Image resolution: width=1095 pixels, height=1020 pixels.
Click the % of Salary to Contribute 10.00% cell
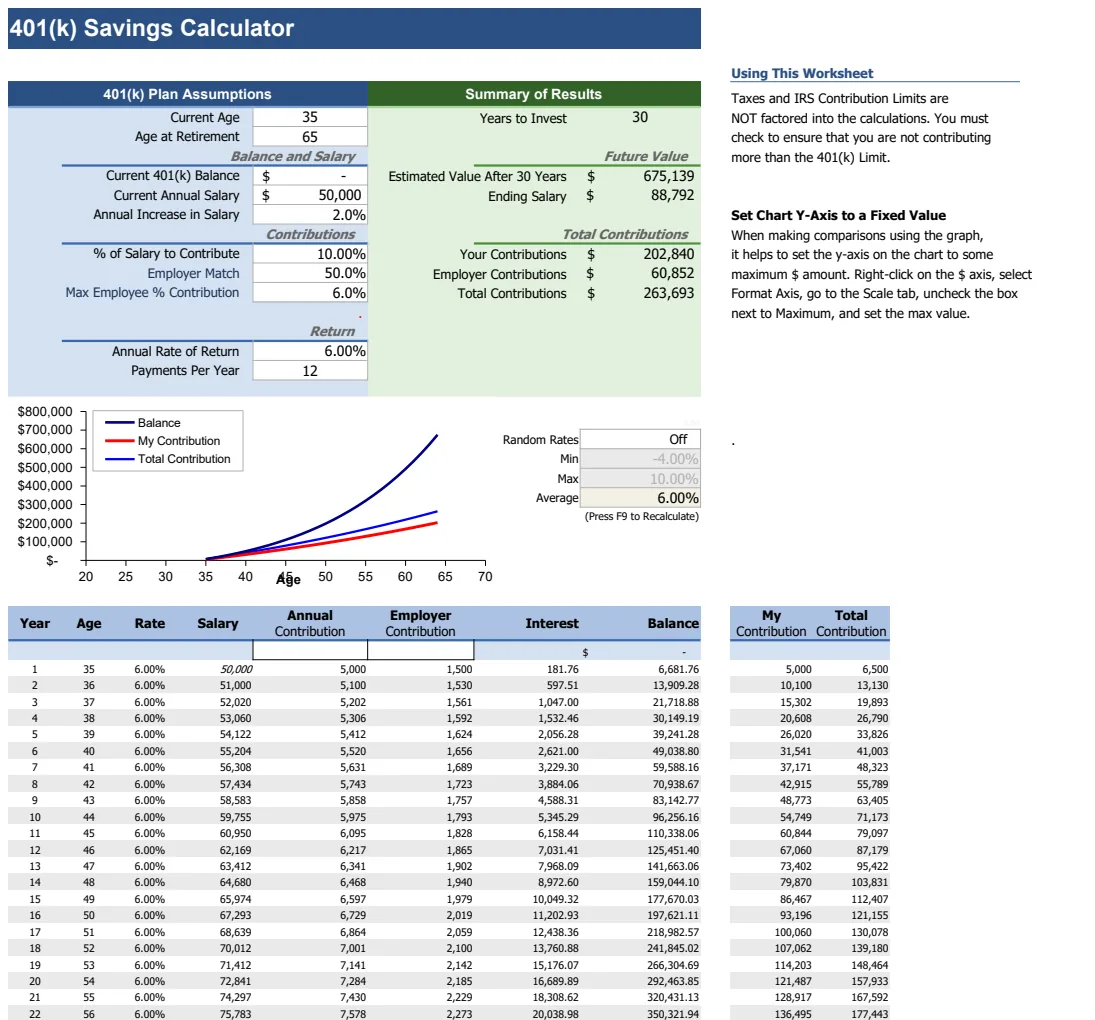[310, 254]
